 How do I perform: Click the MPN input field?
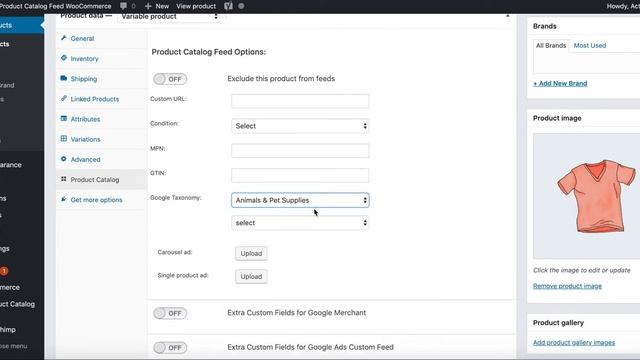pos(300,151)
